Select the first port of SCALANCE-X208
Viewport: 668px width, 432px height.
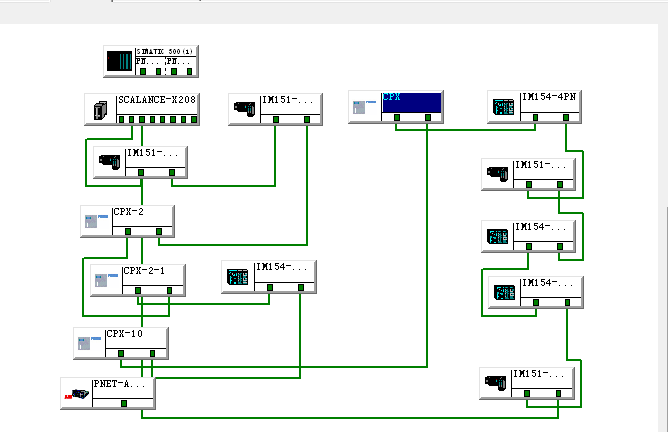[x=123, y=120]
